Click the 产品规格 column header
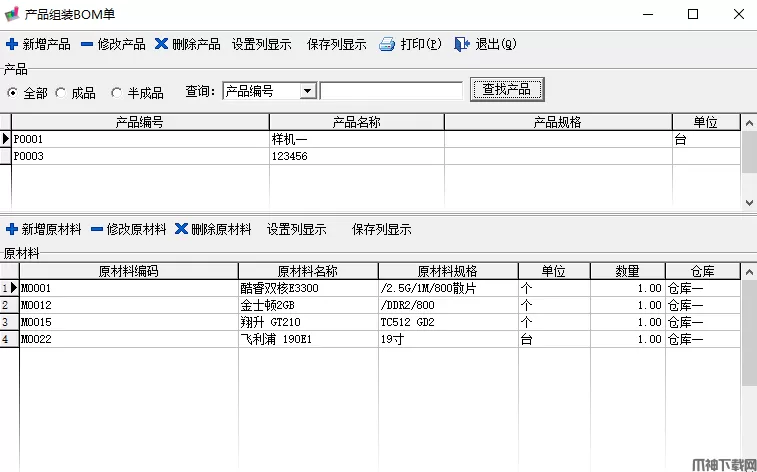The image size is (757, 472). point(558,122)
